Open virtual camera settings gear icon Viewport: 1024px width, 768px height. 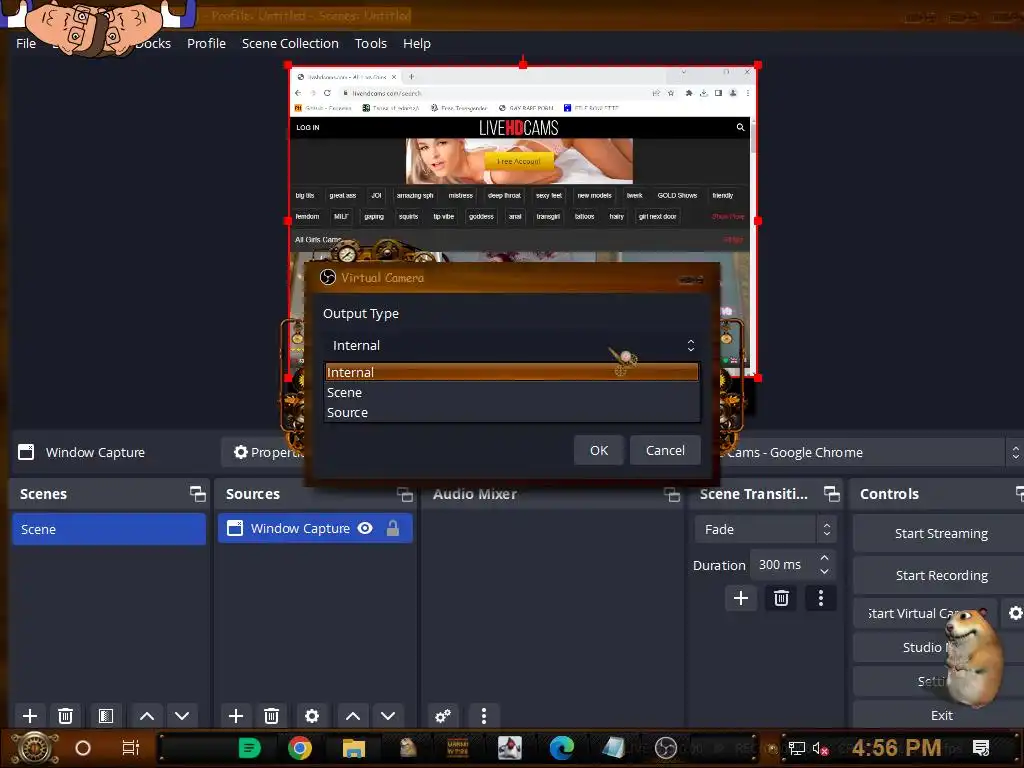(x=1015, y=613)
